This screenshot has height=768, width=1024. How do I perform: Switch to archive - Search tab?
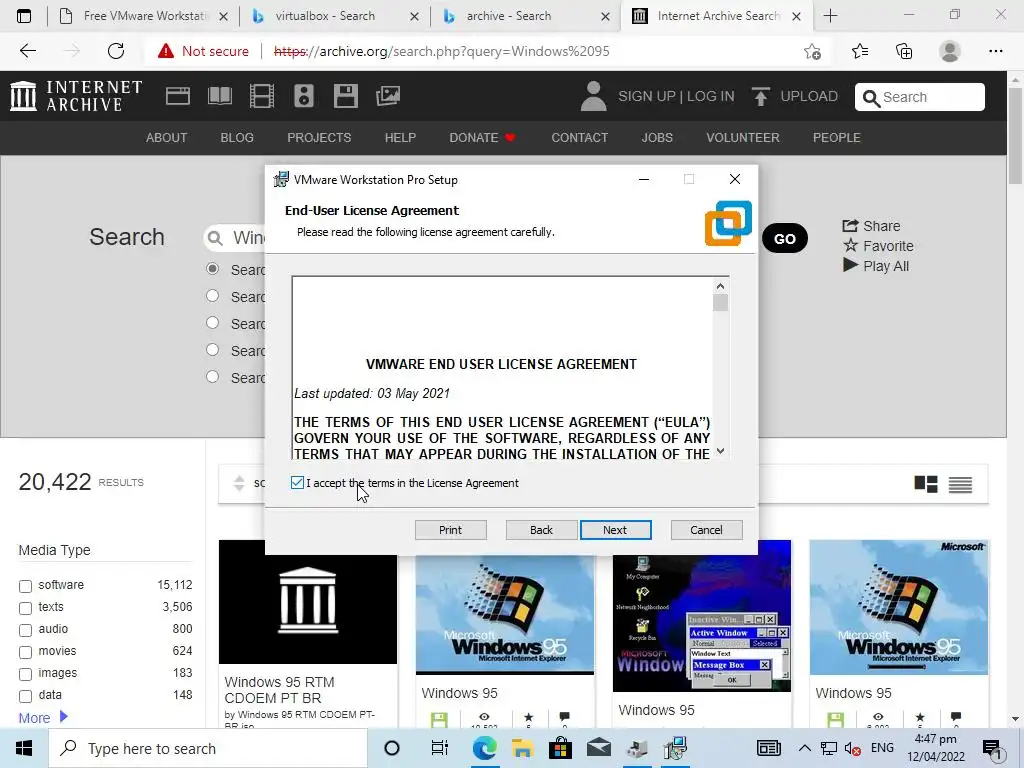[526, 16]
